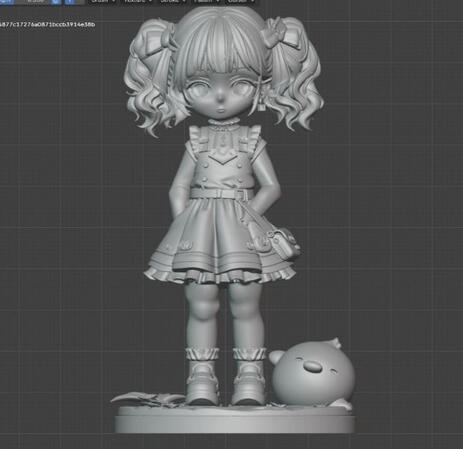Toggle the first blue direction icon
The width and height of the screenshot is (463, 449).
coord(56,1)
